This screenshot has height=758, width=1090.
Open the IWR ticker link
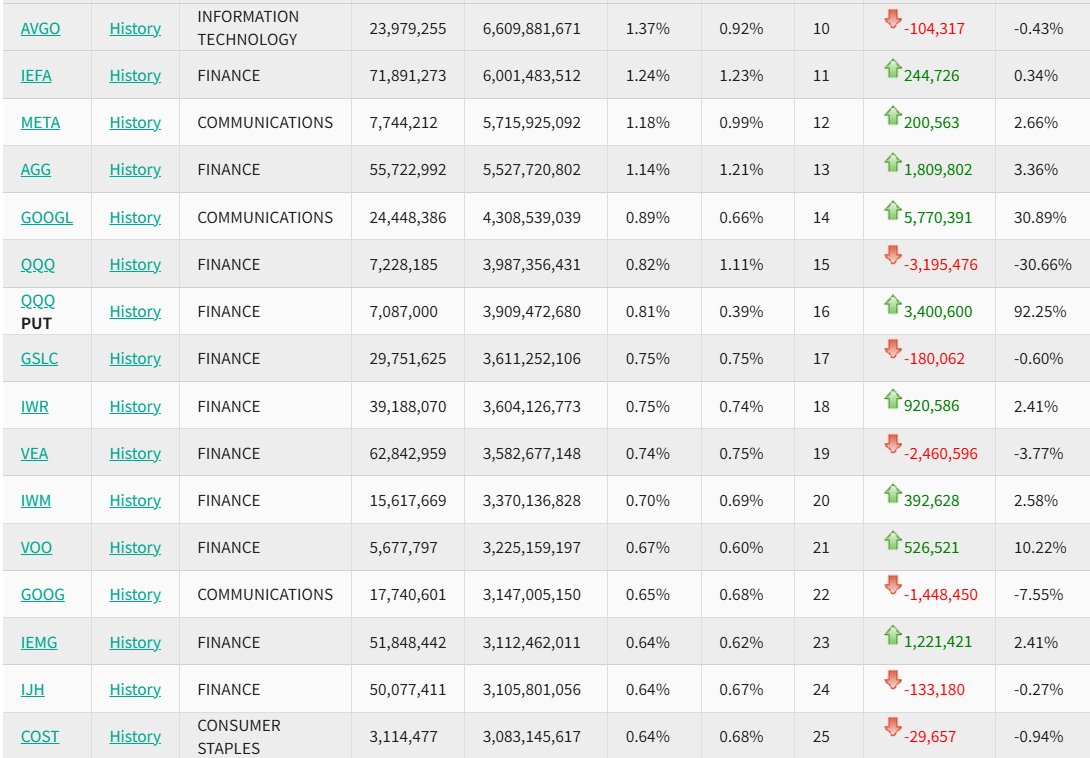(35, 407)
